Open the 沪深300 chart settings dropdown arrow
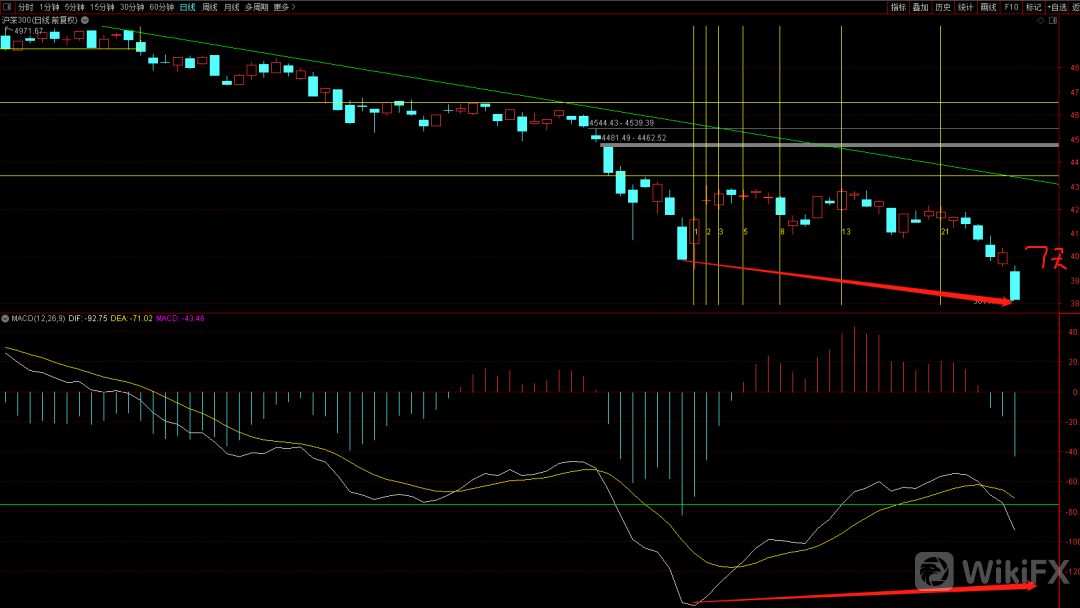Viewport: 1080px width, 608px height. coord(84,20)
